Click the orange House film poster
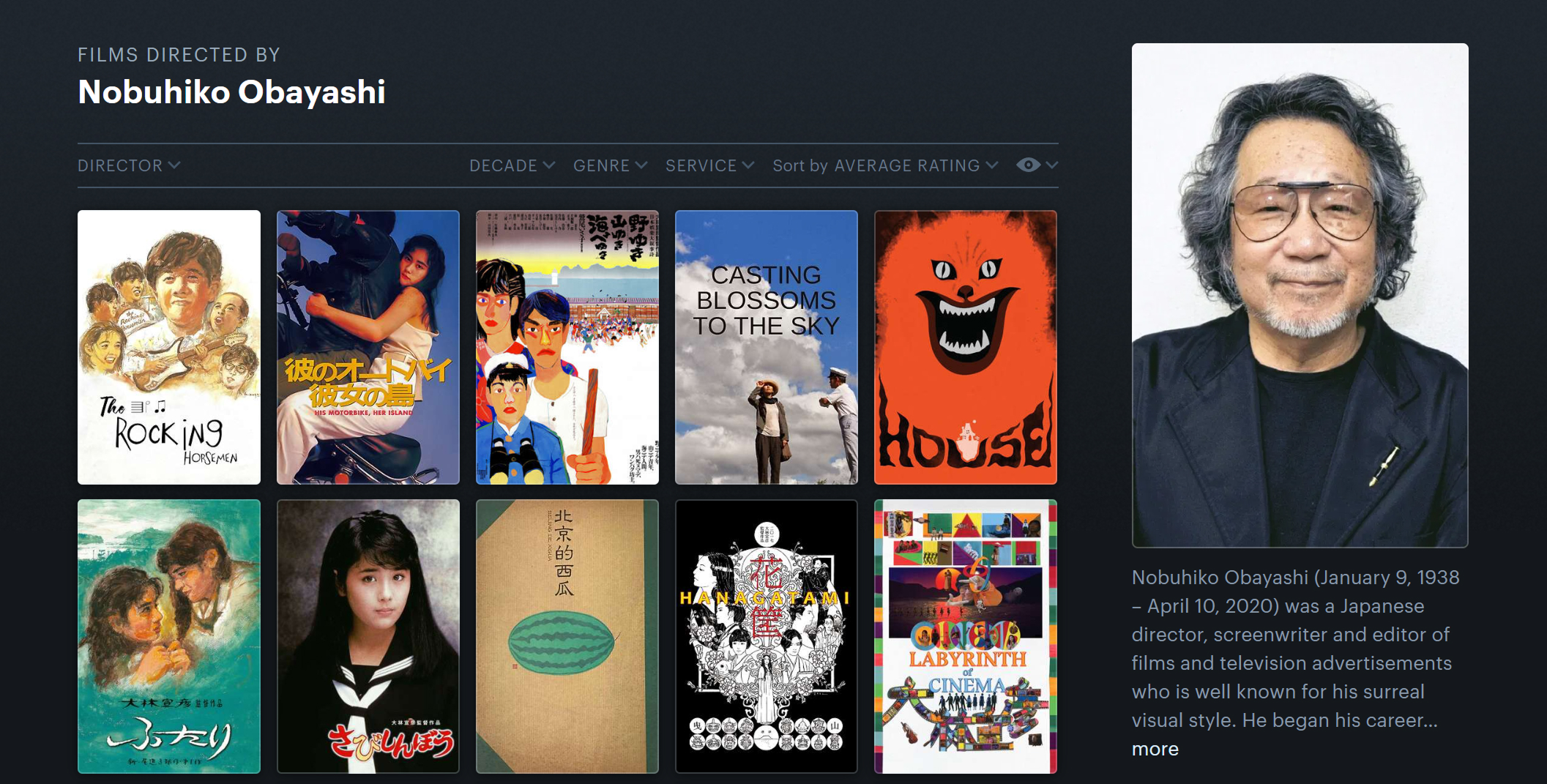Image resolution: width=1547 pixels, height=784 pixels. pyautogui.click(x=965, y=347)
